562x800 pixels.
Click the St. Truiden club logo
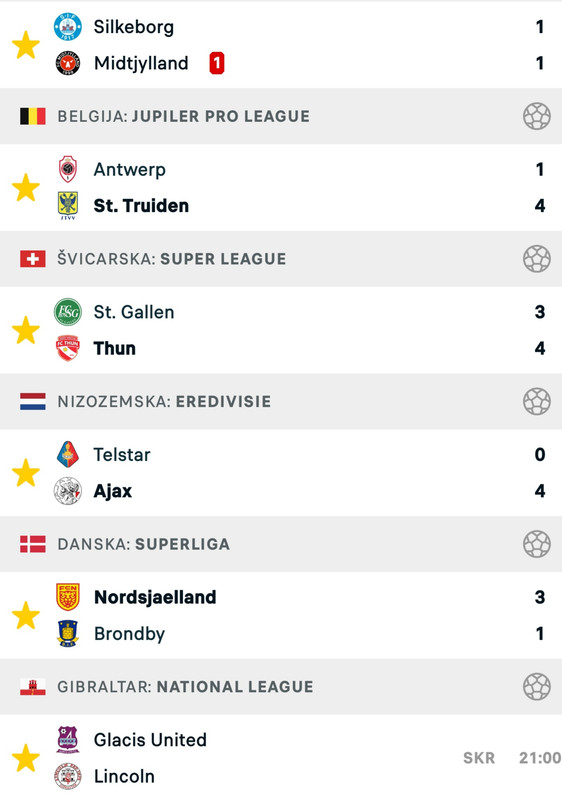[x=68, y=206]
